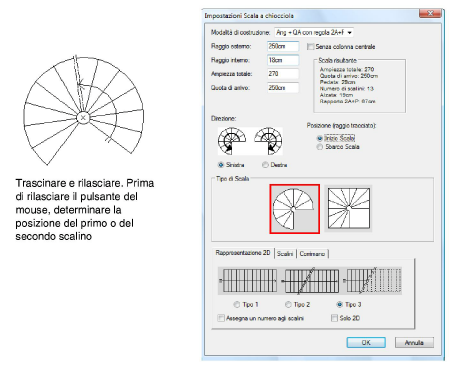This screenshot has width=464, height=369.
Task: Open the Modalità di costruzione dropdown
Action: click(x=314, y=32)
